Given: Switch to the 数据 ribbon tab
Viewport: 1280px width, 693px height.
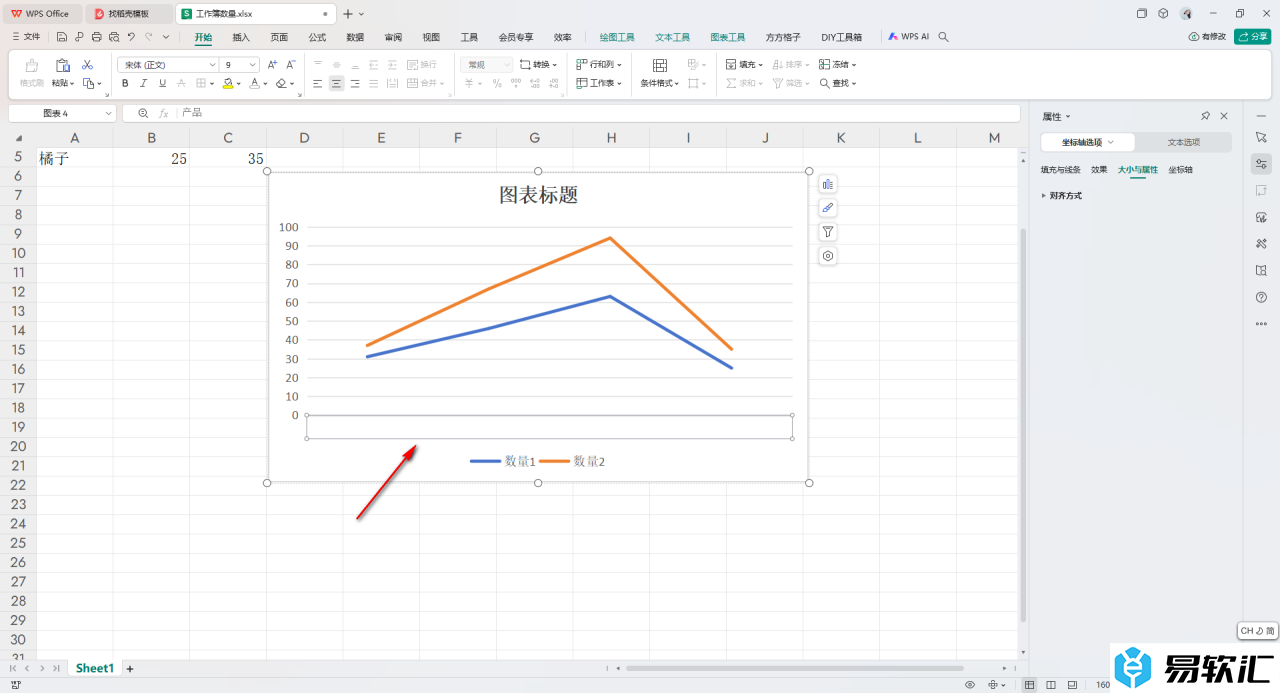Looking at the screenshot, I should point(355,37).
